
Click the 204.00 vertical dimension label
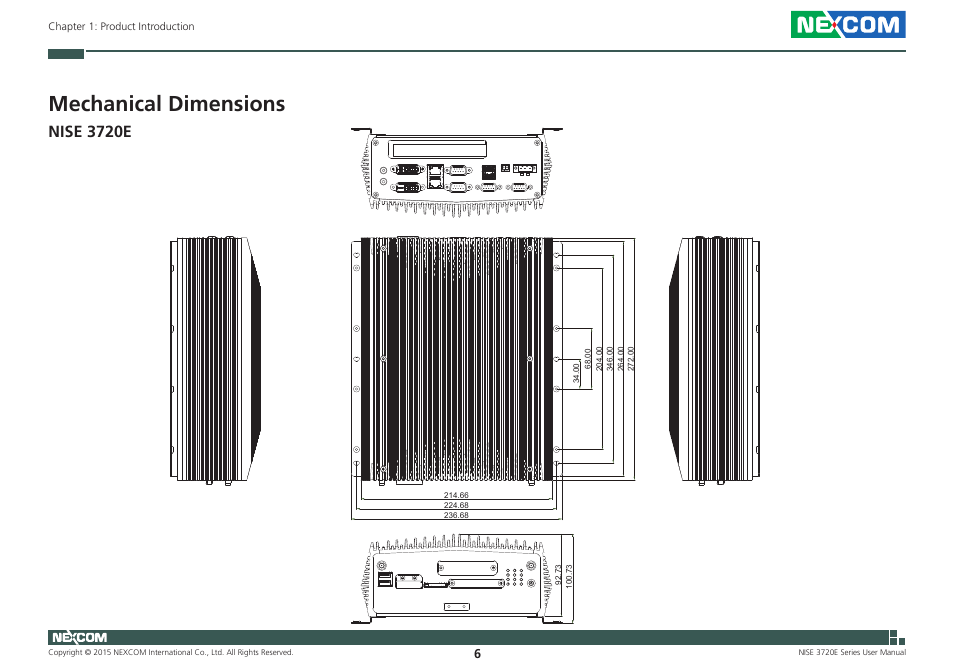click(x=599, y=359)
